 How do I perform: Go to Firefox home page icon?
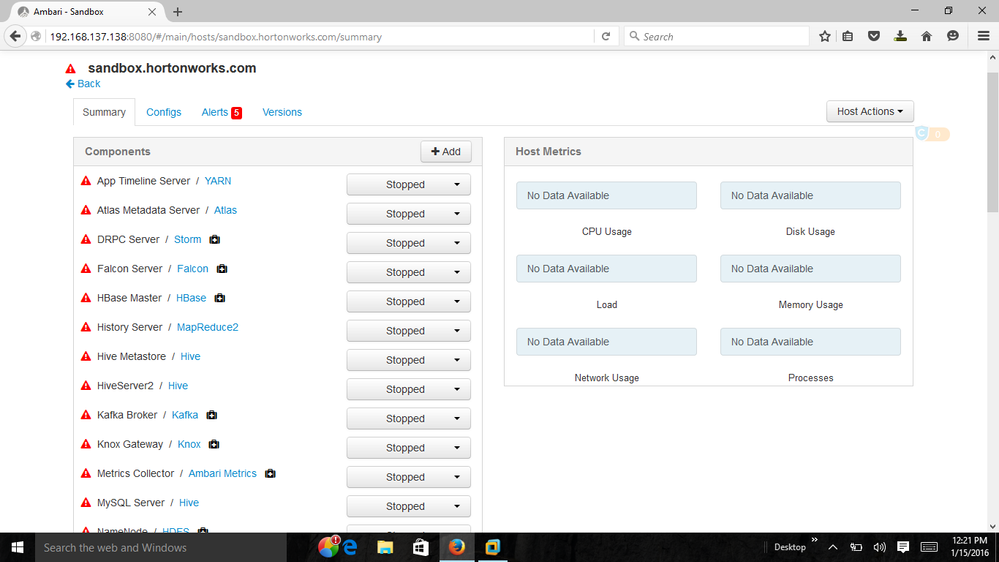(926, 36)
